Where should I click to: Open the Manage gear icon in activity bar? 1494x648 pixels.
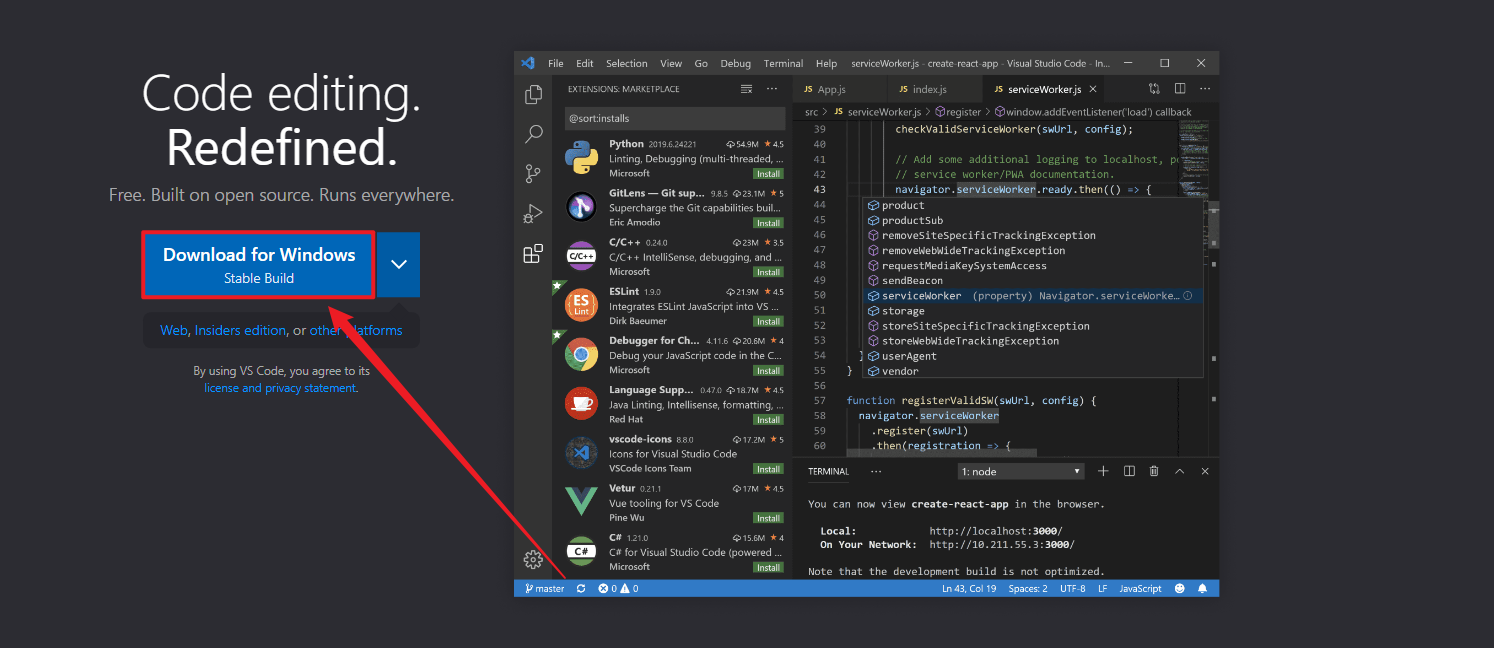pyautogui.click(x=533, y=560)
